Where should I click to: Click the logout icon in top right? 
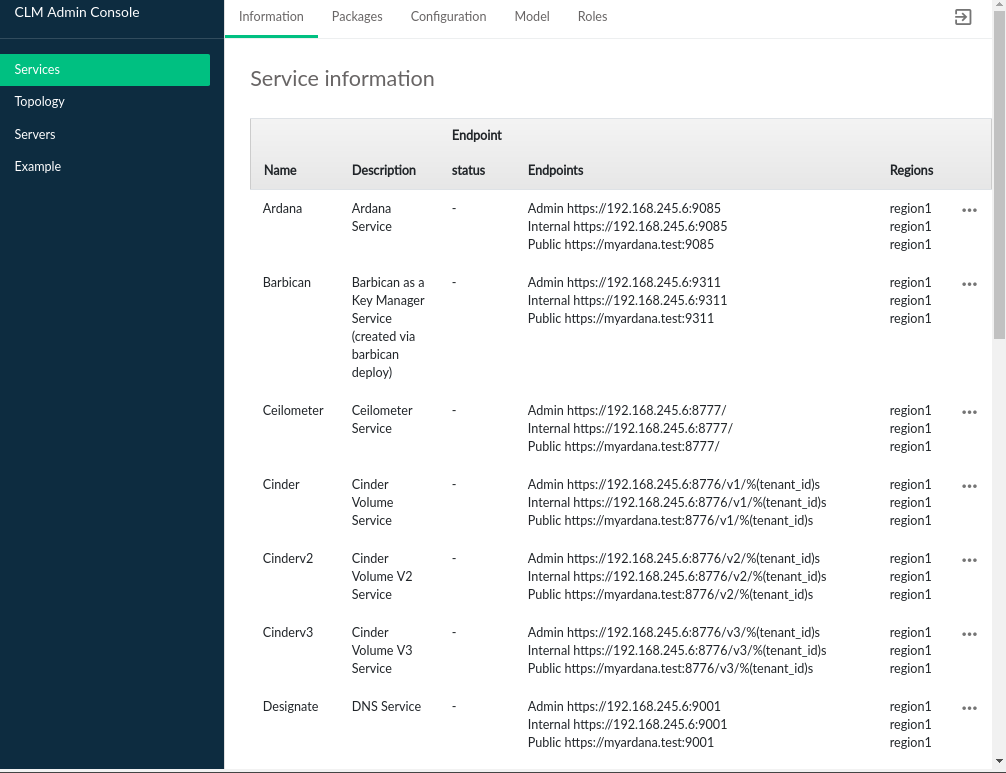(962, 17)
